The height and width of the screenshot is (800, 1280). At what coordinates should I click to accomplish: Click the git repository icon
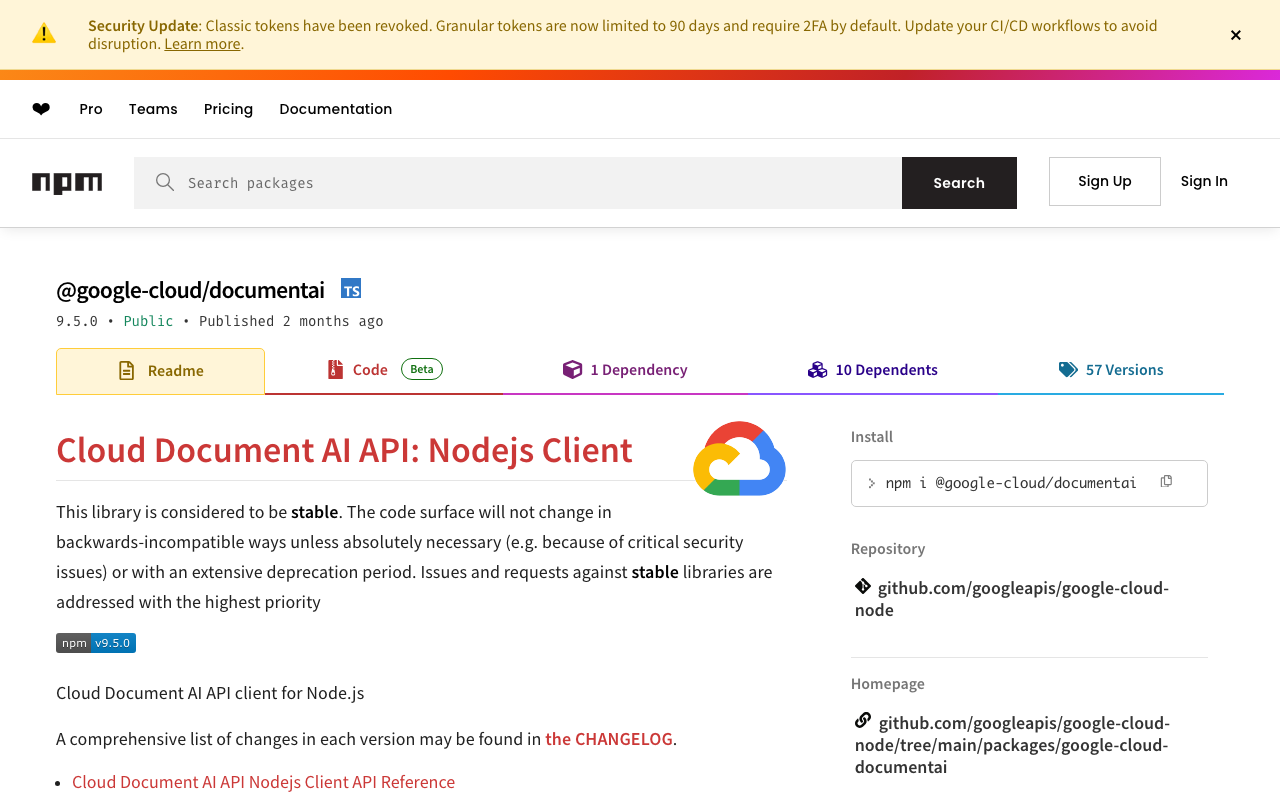[x=863, y=586]
